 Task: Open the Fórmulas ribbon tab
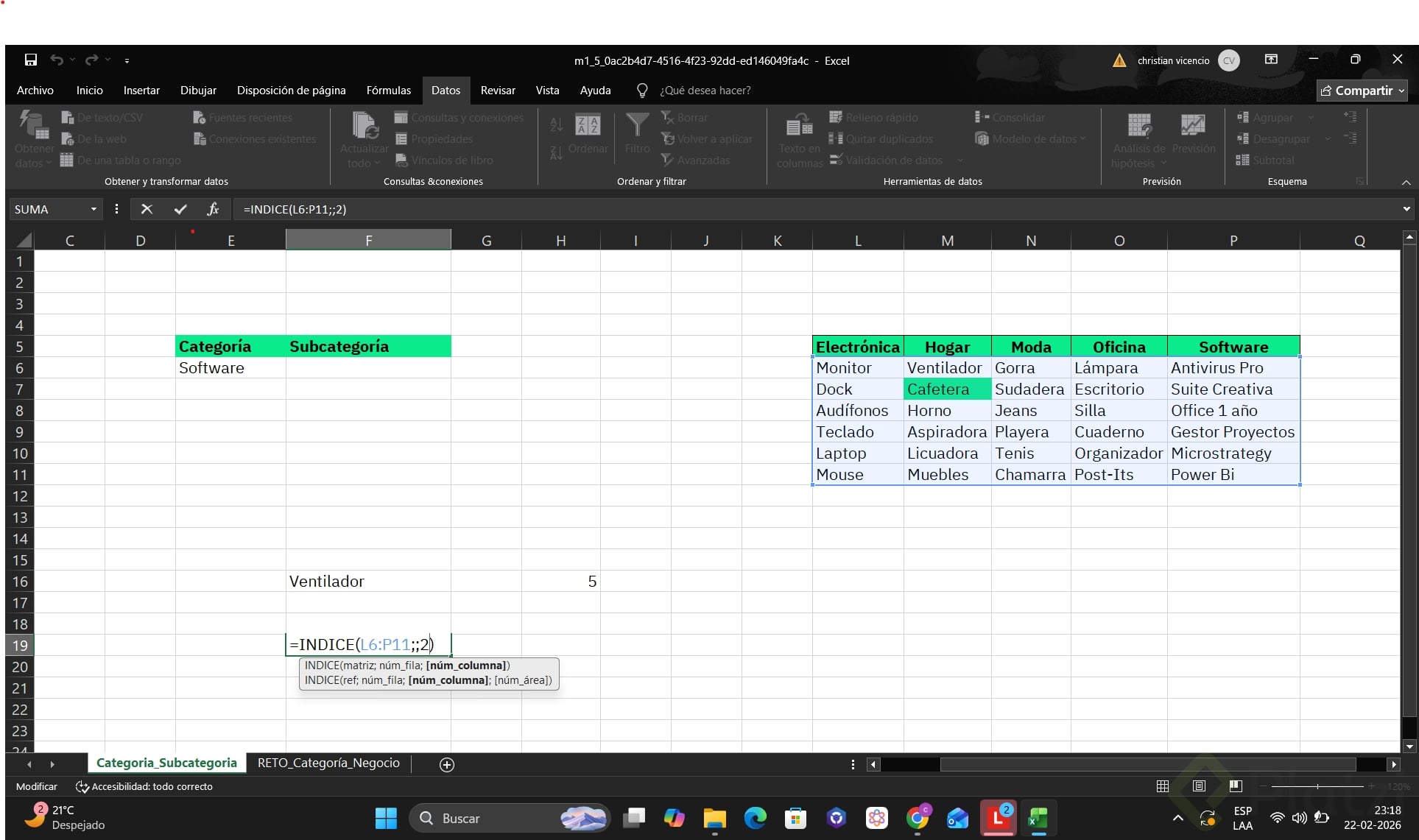tap(388, 91)
